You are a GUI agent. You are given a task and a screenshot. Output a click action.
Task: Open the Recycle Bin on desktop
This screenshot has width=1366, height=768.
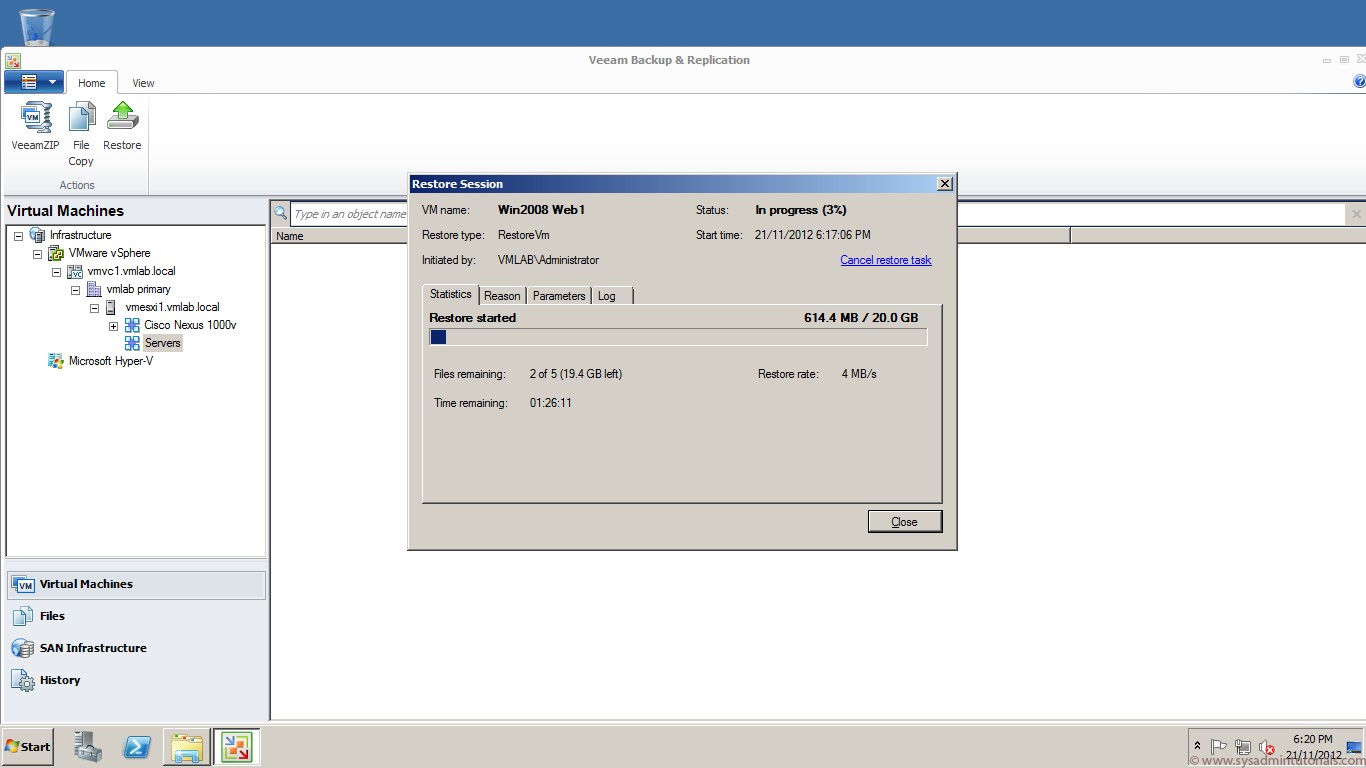[x=37, y=25]
